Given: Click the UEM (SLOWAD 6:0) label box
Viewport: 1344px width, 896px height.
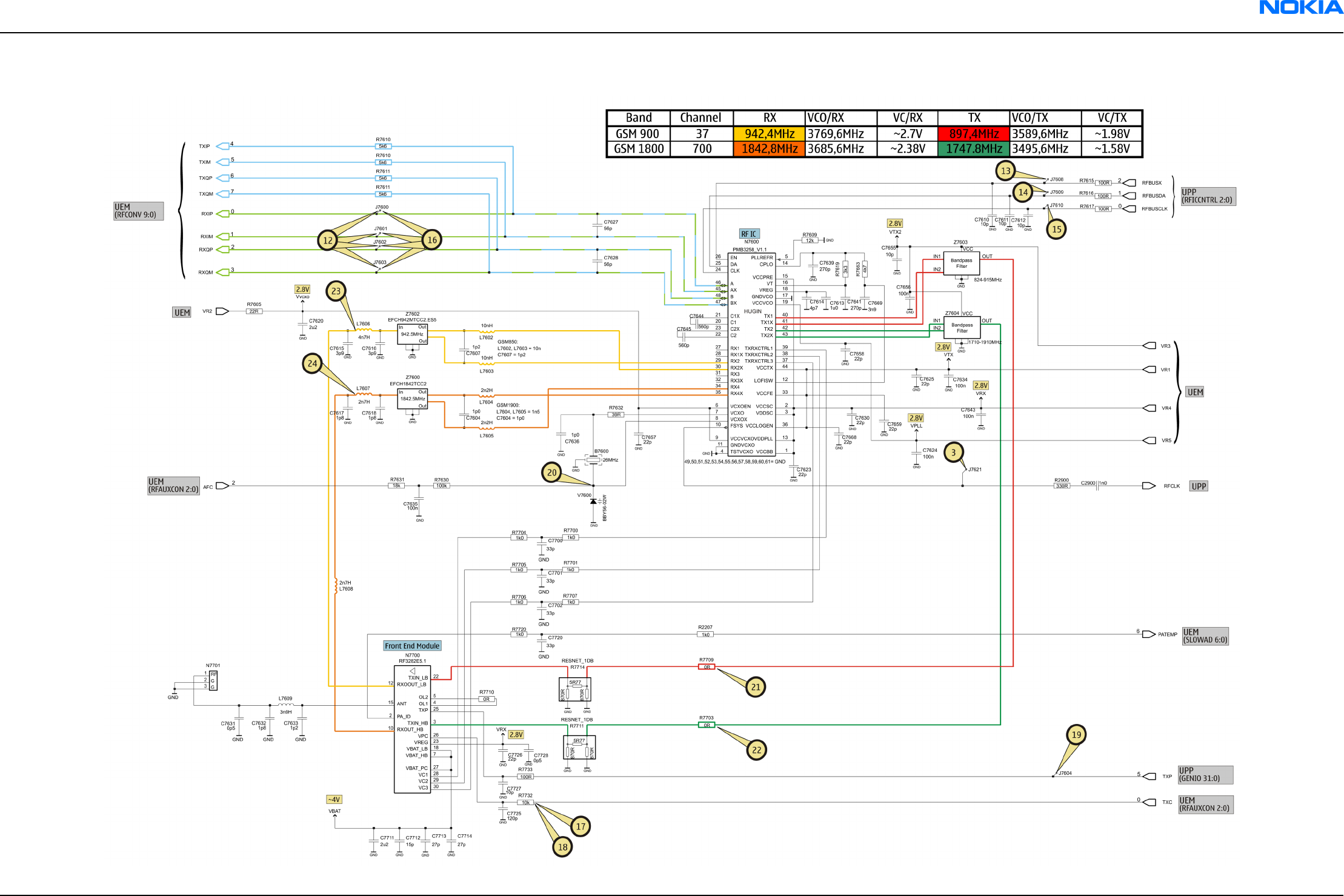Looking at the screenshot, I should (1205, 636).
